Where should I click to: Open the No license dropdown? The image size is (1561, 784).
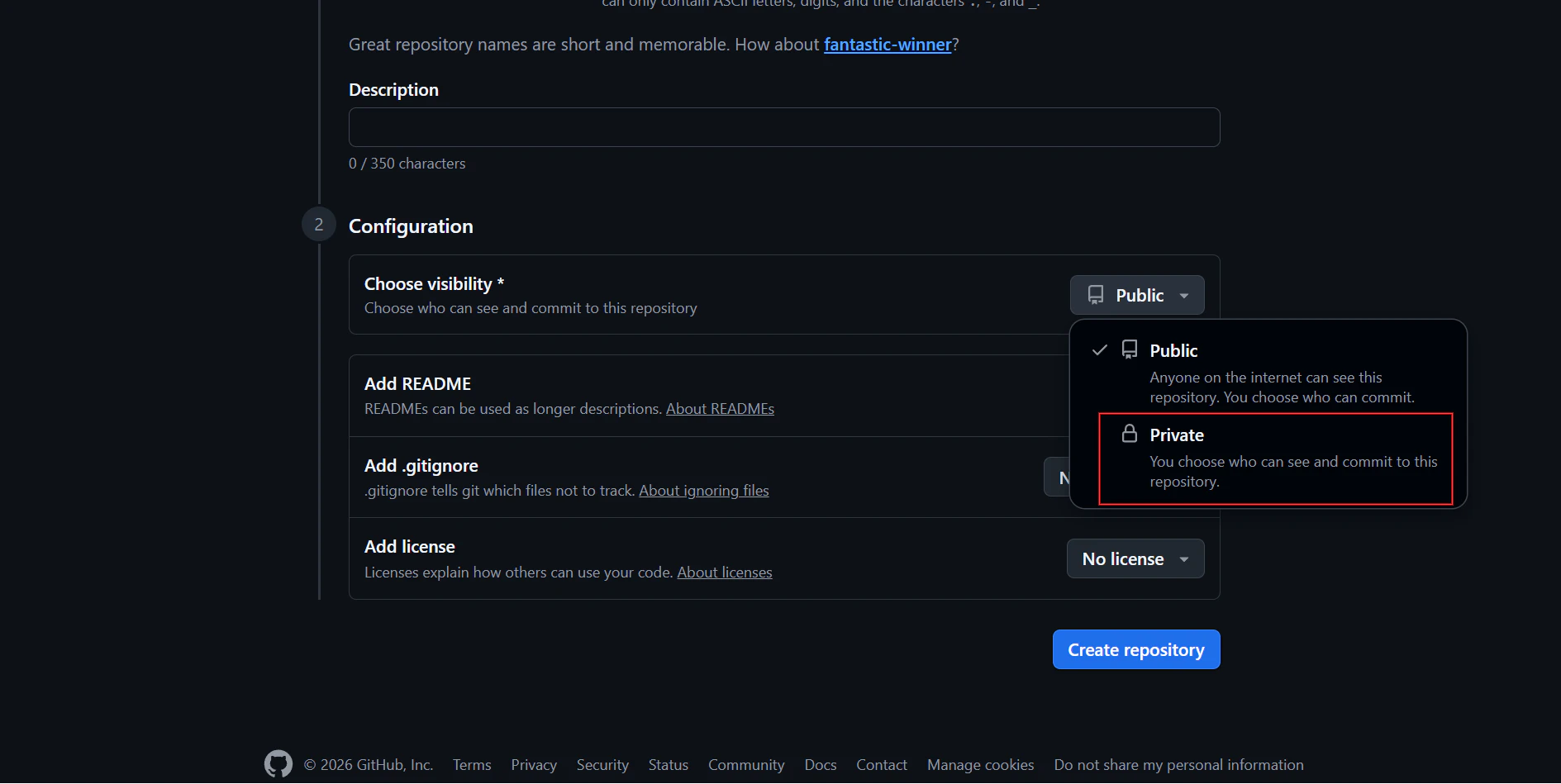(1135, 559)
